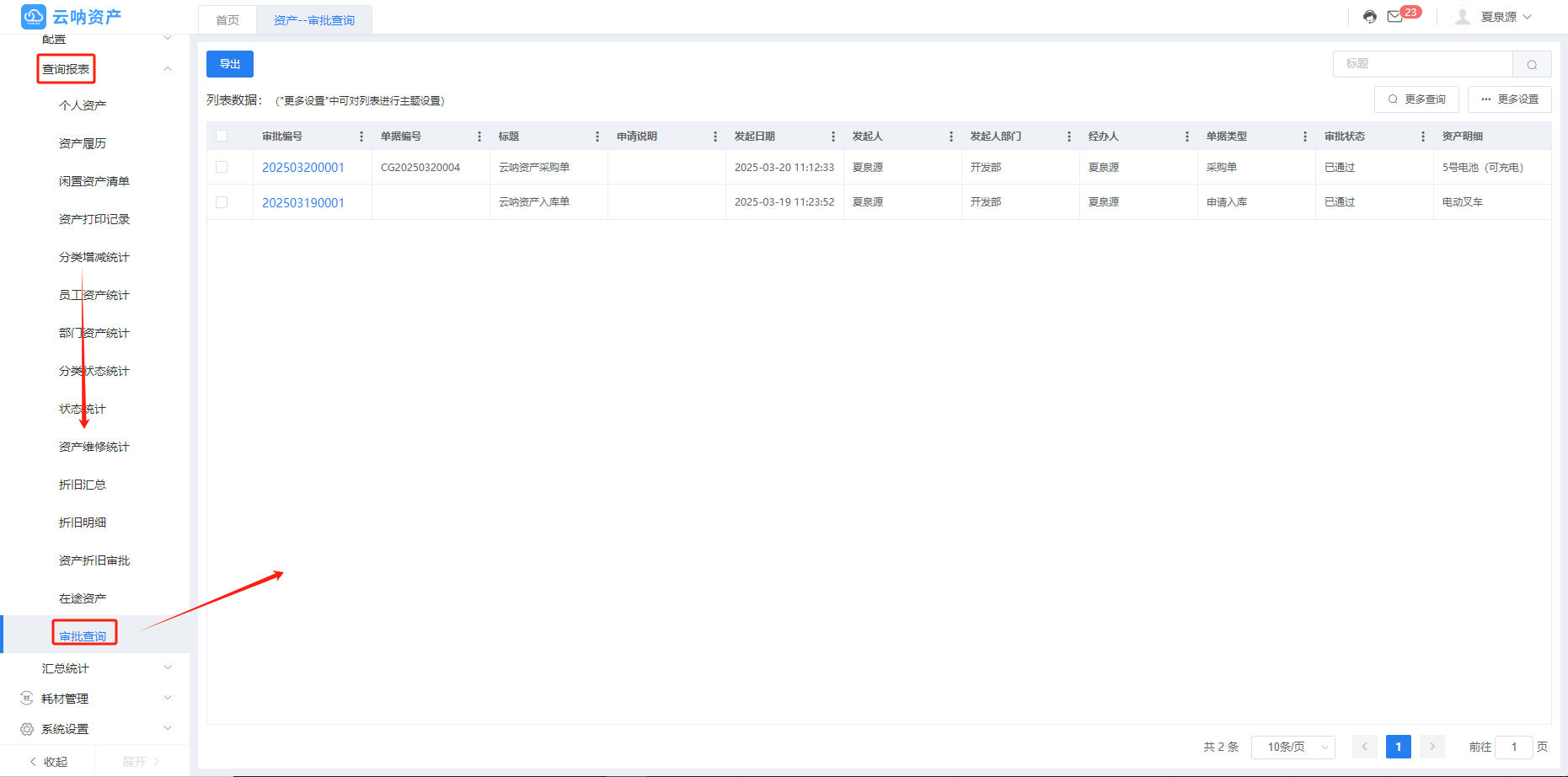Open column menu for 申请说明 header

[715, 137]
